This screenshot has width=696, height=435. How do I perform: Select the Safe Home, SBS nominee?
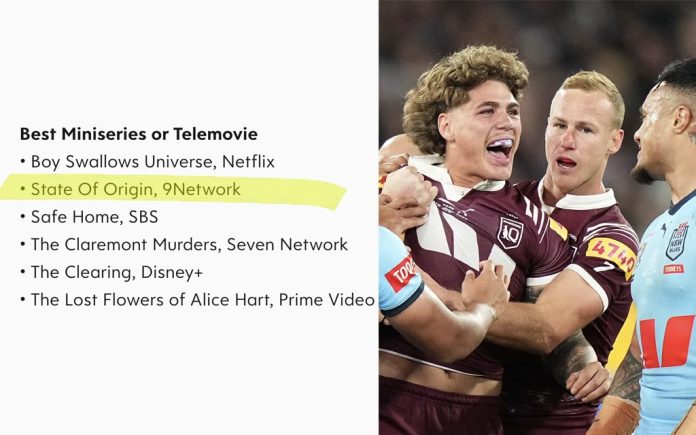pos(95,217)
